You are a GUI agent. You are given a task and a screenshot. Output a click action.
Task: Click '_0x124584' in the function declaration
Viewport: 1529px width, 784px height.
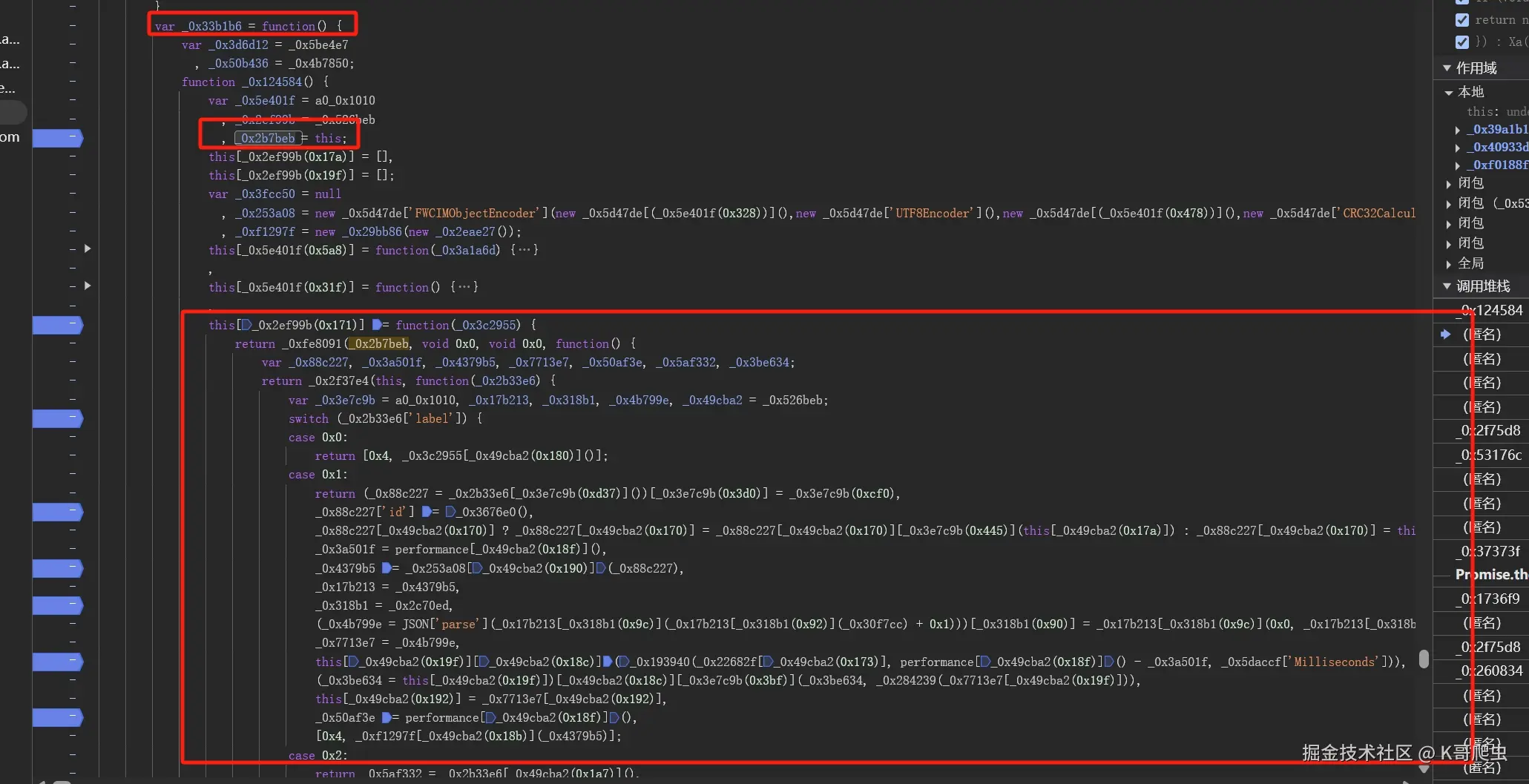(272, 82)
